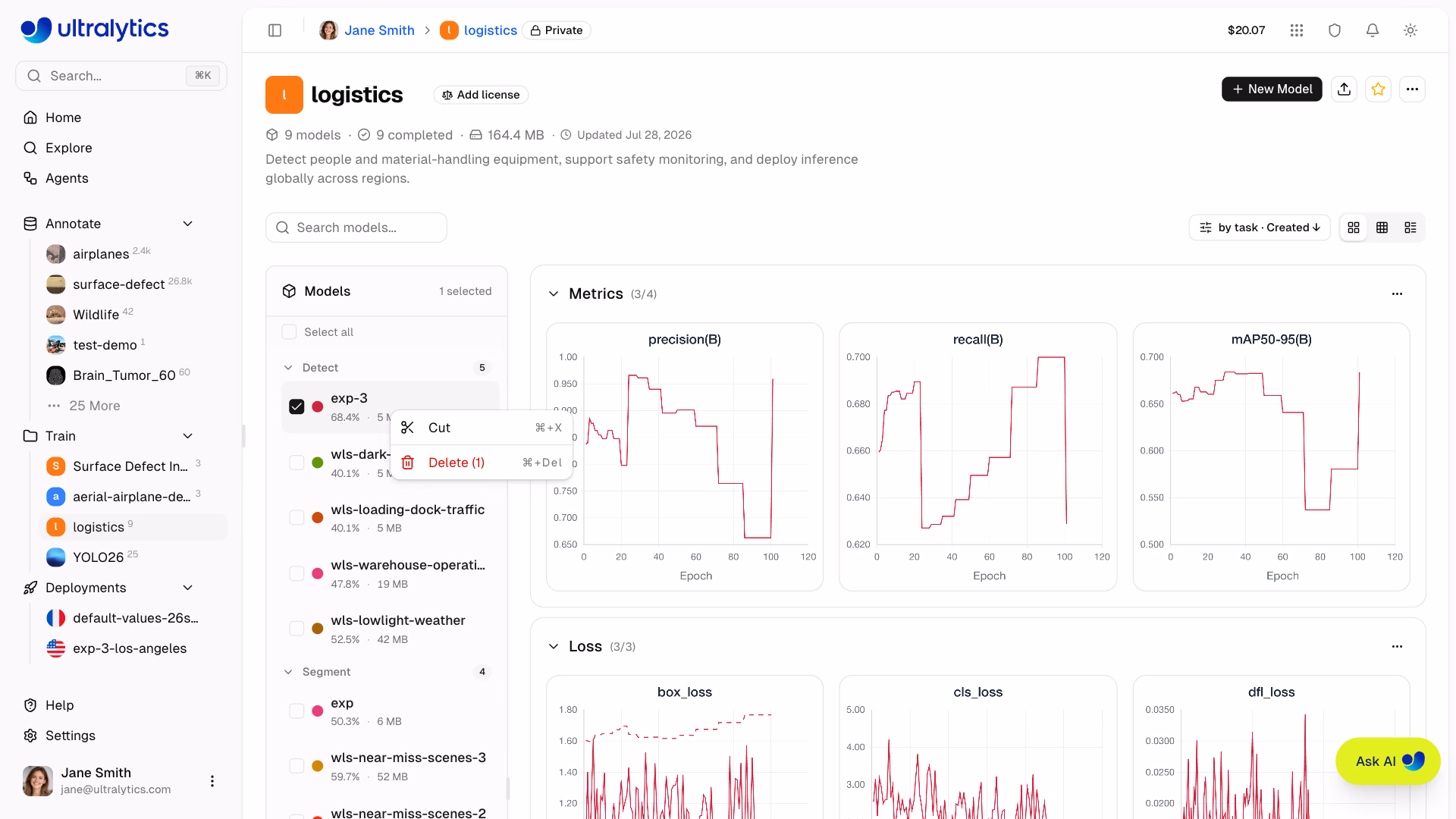Switch to table view
Image resolution: width=1456 pixels, height=819 pixels.
[1382, 227]
